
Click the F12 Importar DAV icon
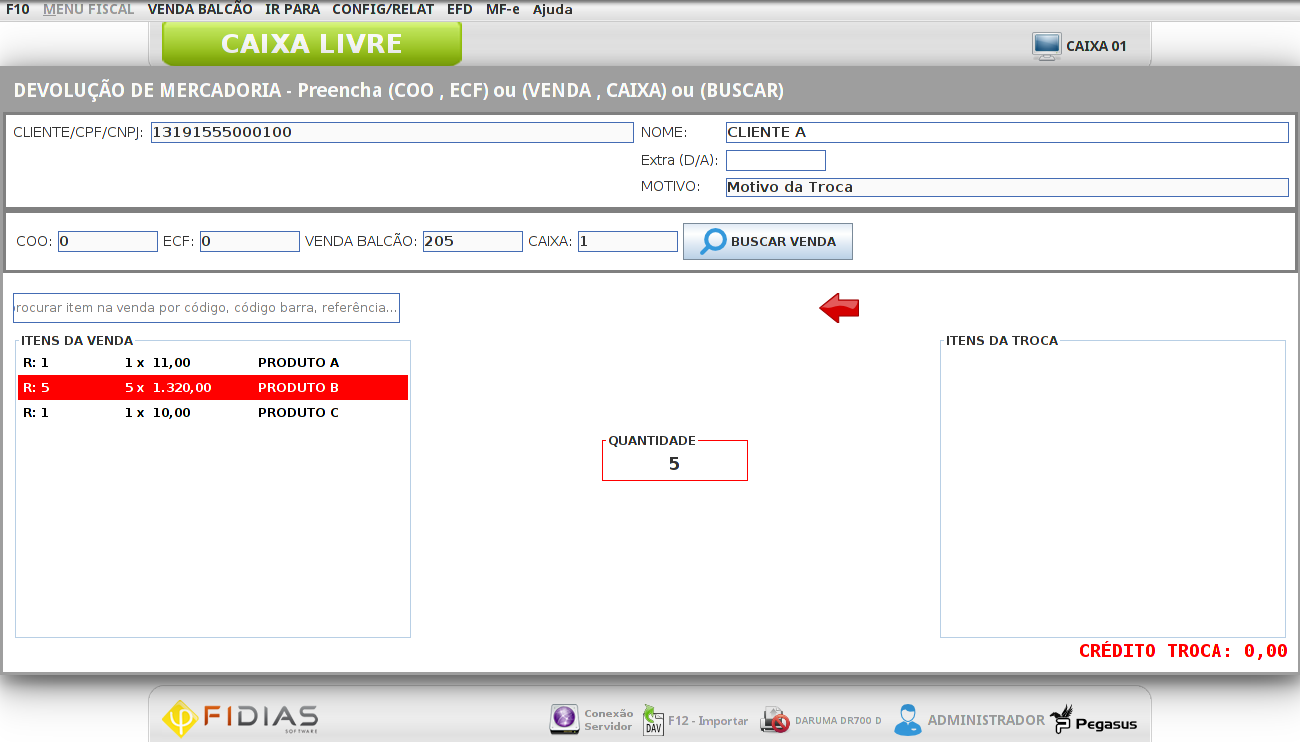[x=653, y=720]
